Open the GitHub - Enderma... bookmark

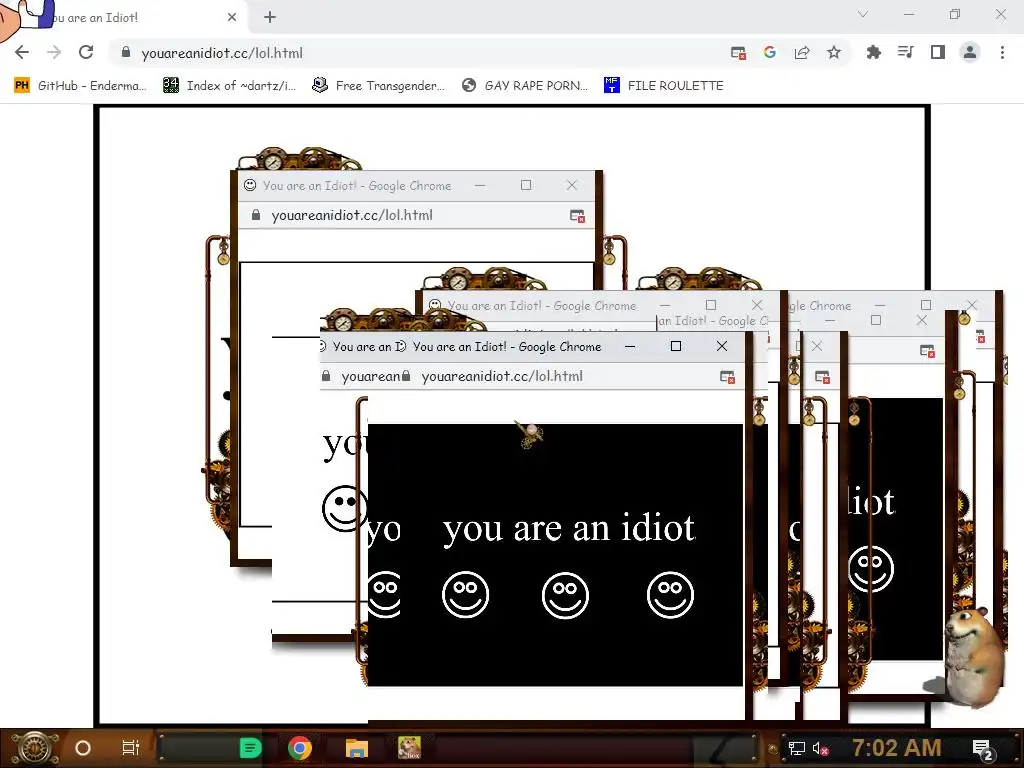point(80,86)
